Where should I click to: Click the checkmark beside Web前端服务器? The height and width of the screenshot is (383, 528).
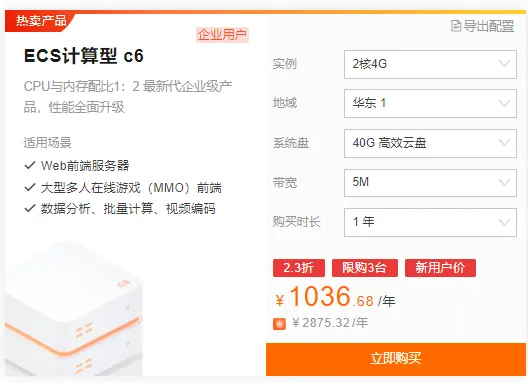[30, 165]
